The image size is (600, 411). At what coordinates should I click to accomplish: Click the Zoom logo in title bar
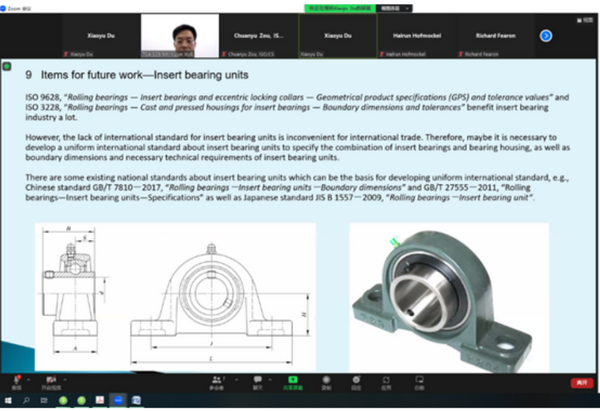[x=3, y=8]
